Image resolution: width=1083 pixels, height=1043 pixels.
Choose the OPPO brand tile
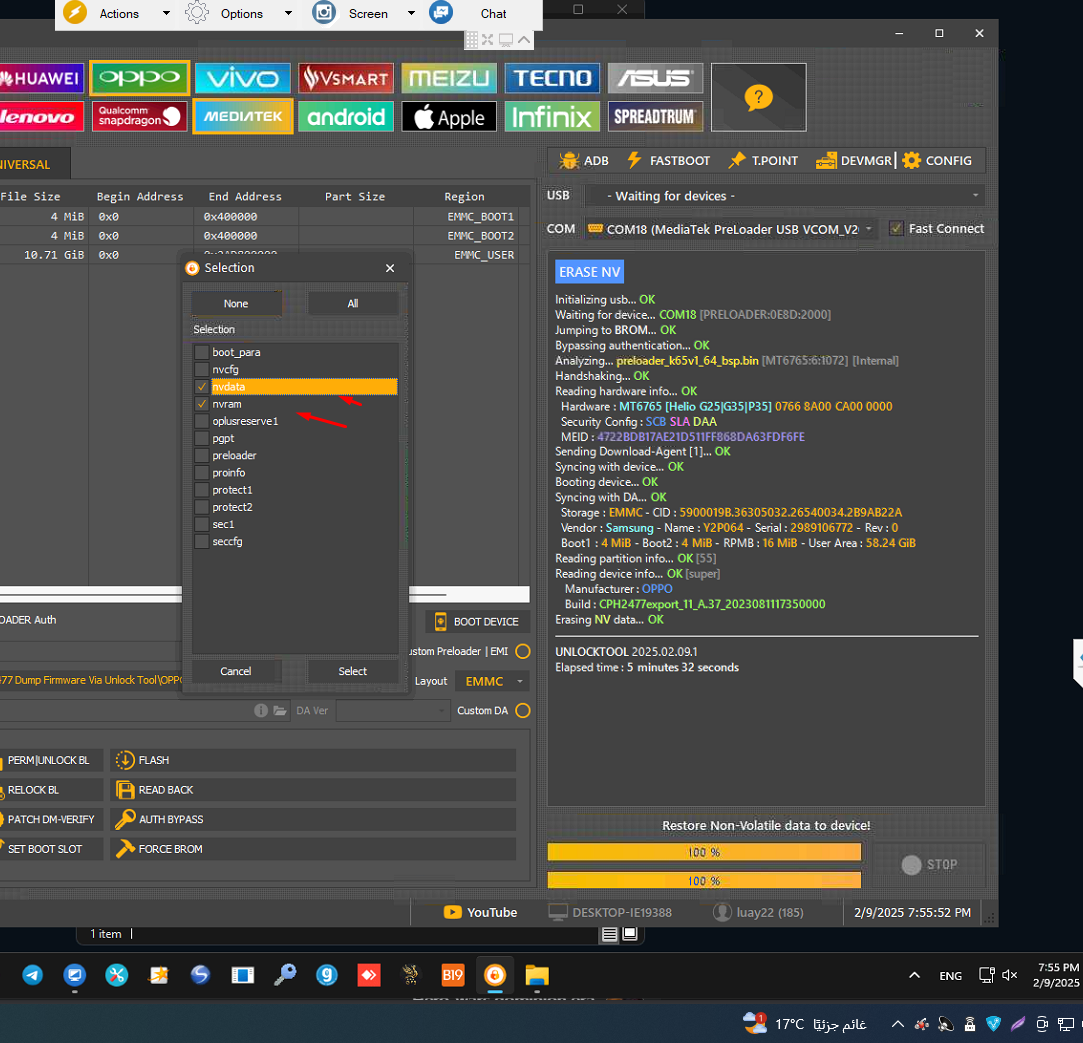(x=140, y=78)
